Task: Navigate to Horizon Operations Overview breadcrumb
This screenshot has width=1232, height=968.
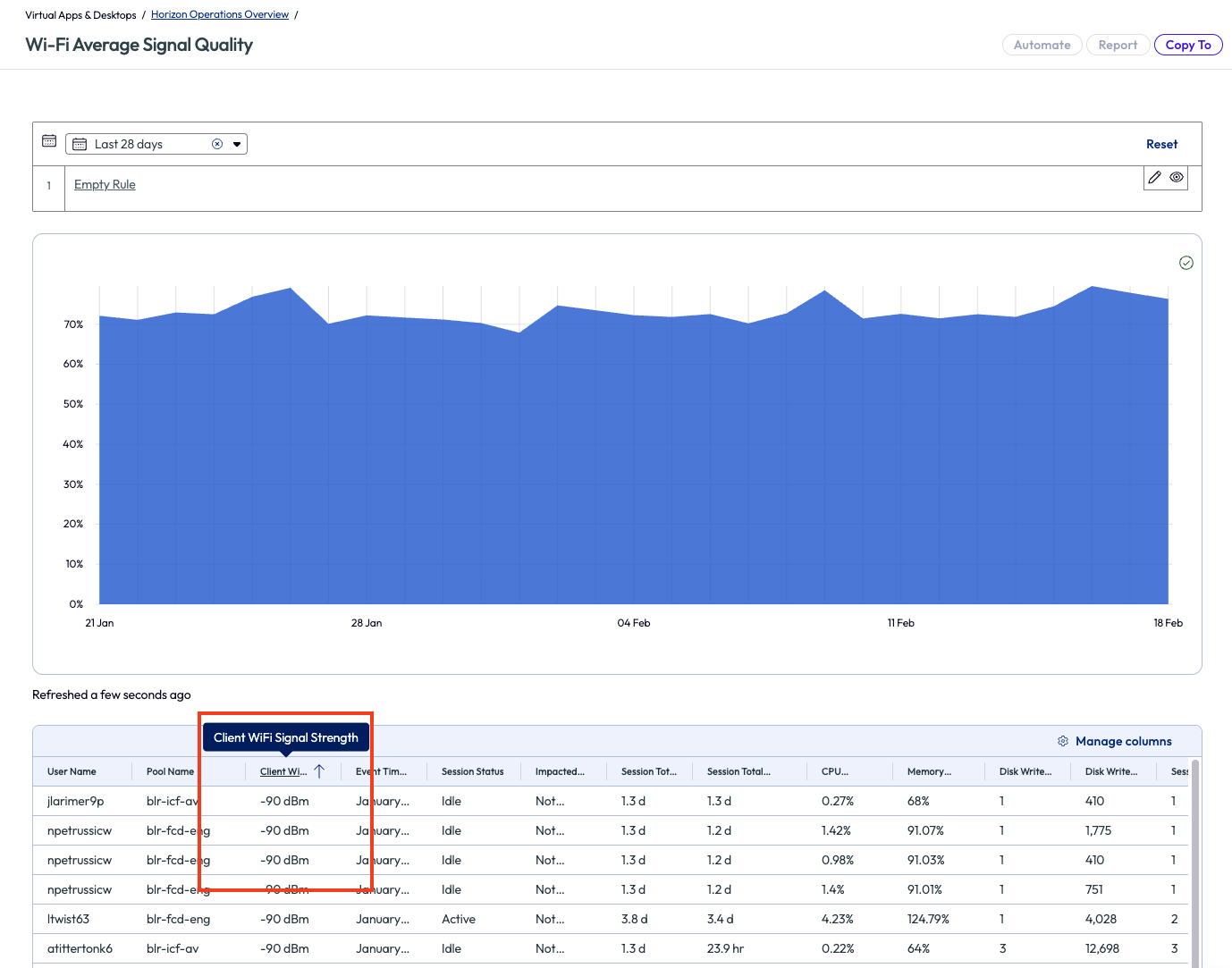Action: [x=219, y=14]
